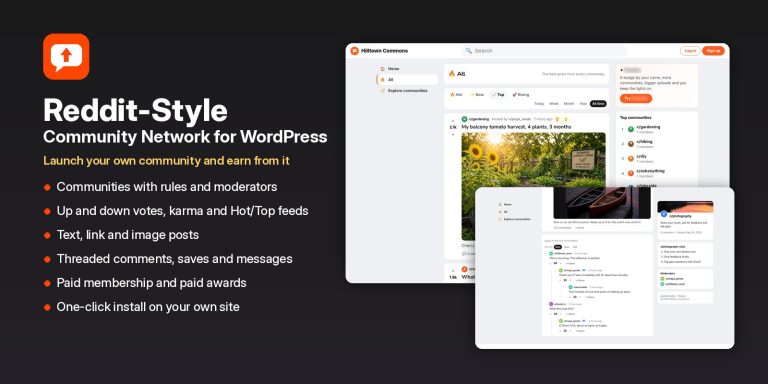Select the Rising feed tab
This screenshot has height=384, width=768.
click(521, 95)
